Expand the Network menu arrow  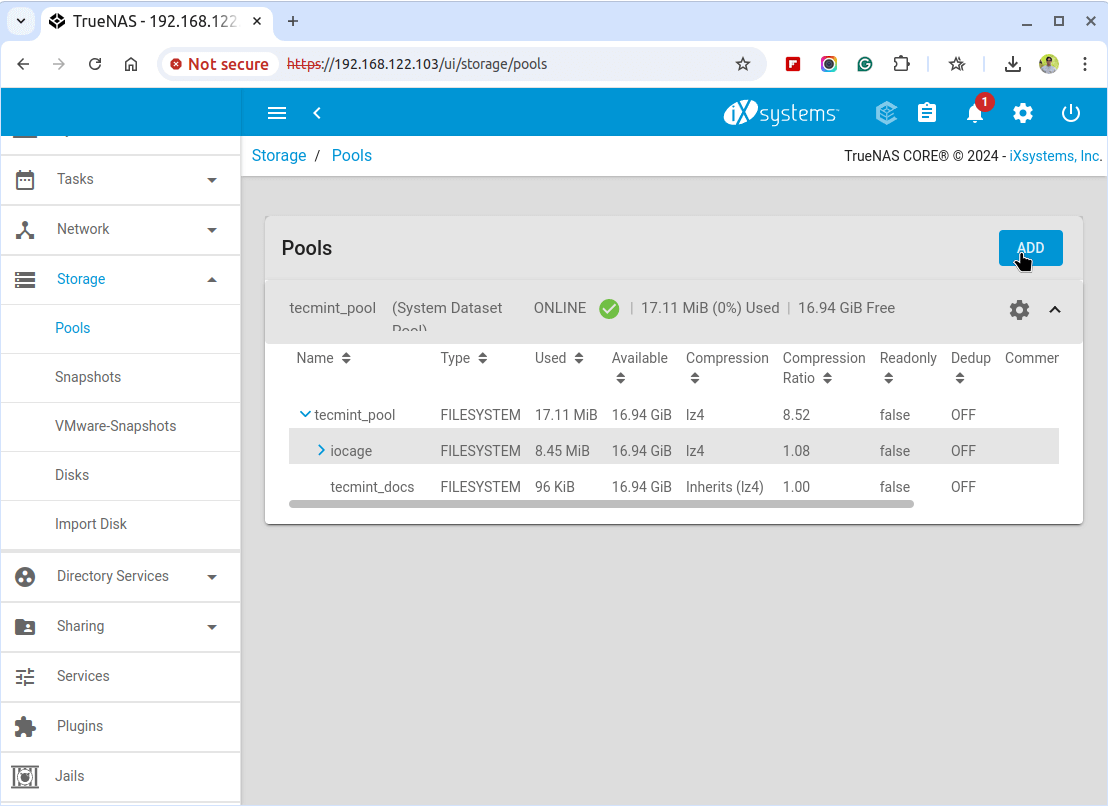212,230
